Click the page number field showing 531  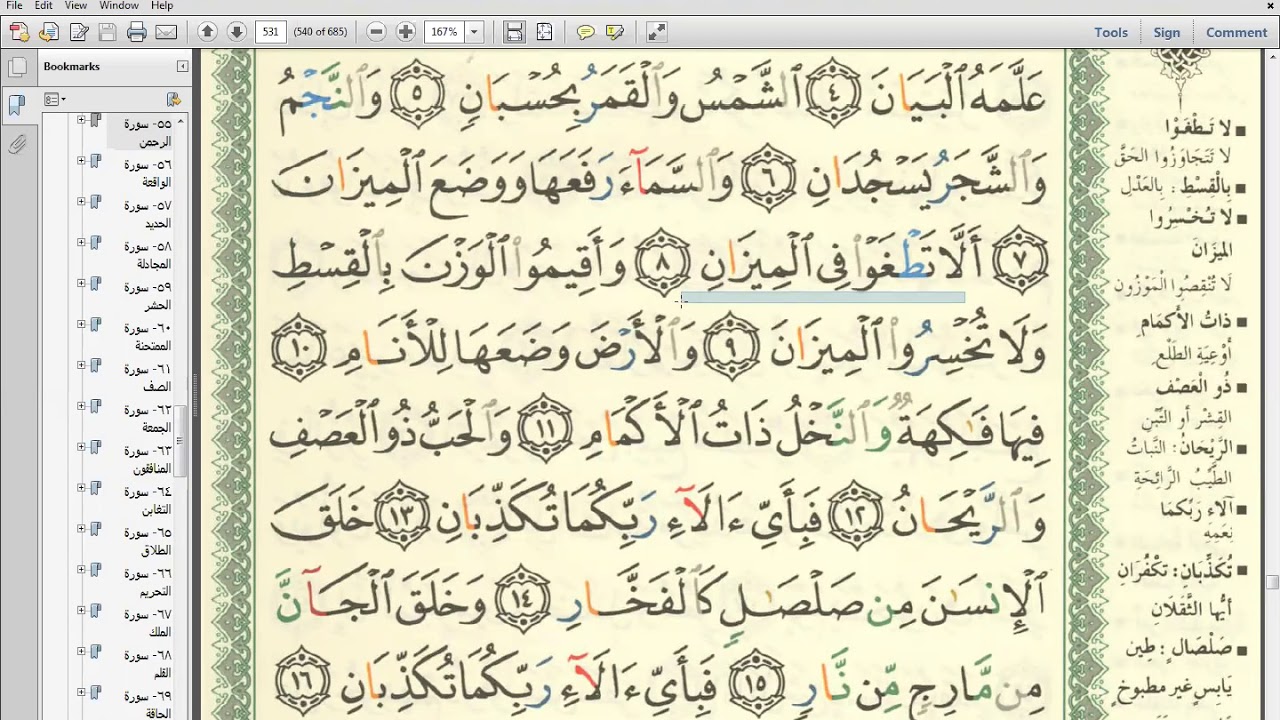tap(270, 32)
